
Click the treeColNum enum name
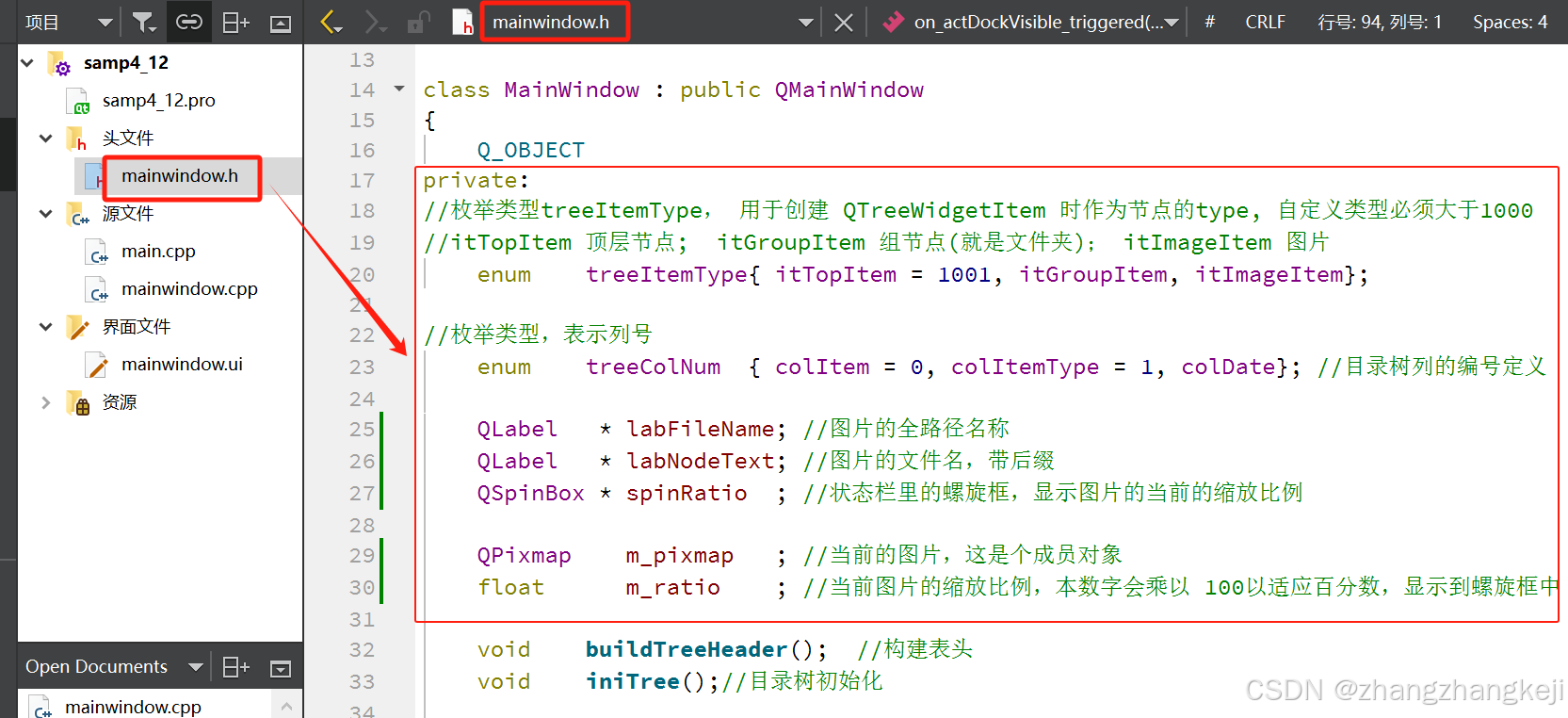(x=654, y=367)
